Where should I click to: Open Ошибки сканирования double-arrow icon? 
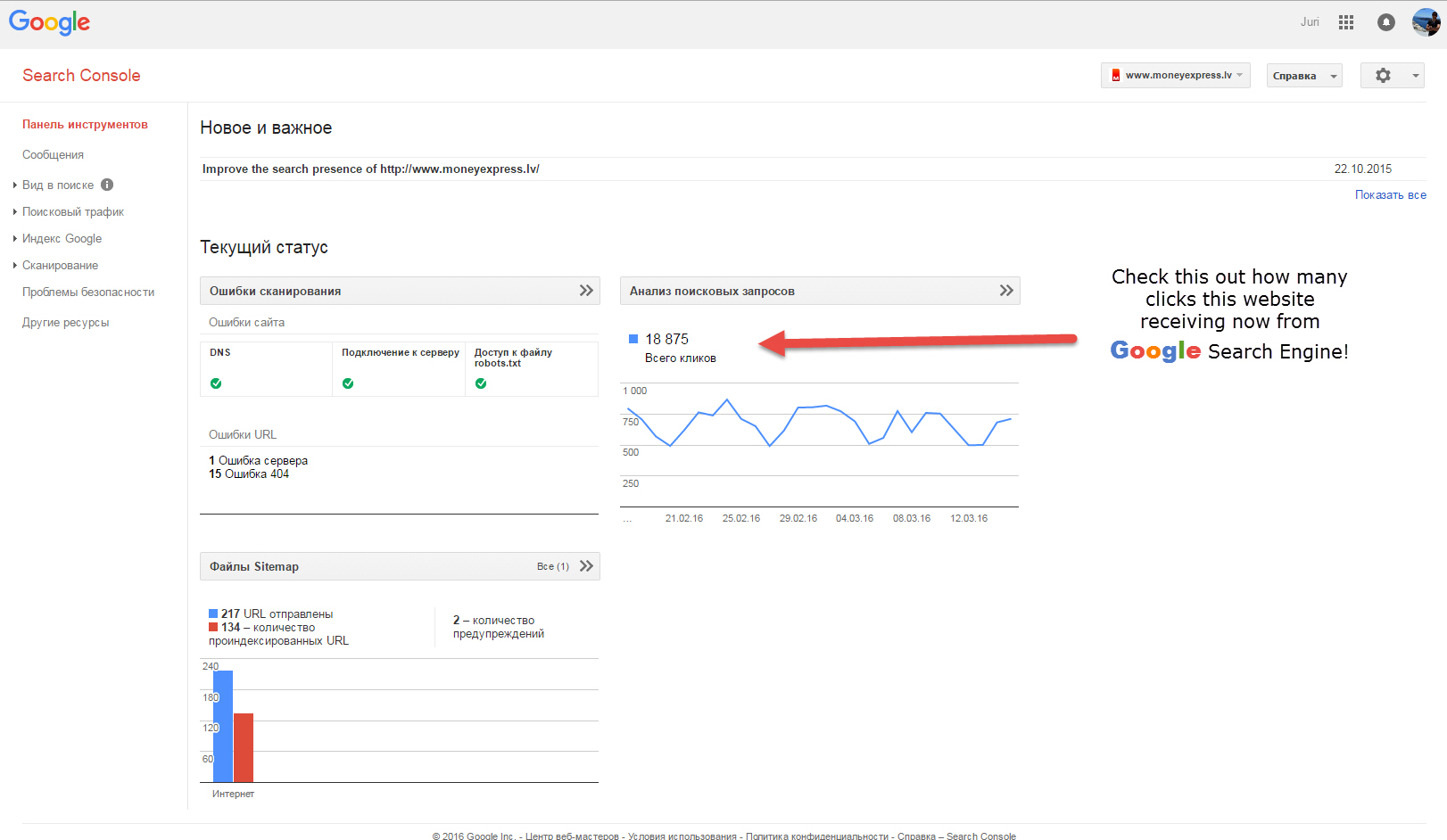[x=586, y=291]
